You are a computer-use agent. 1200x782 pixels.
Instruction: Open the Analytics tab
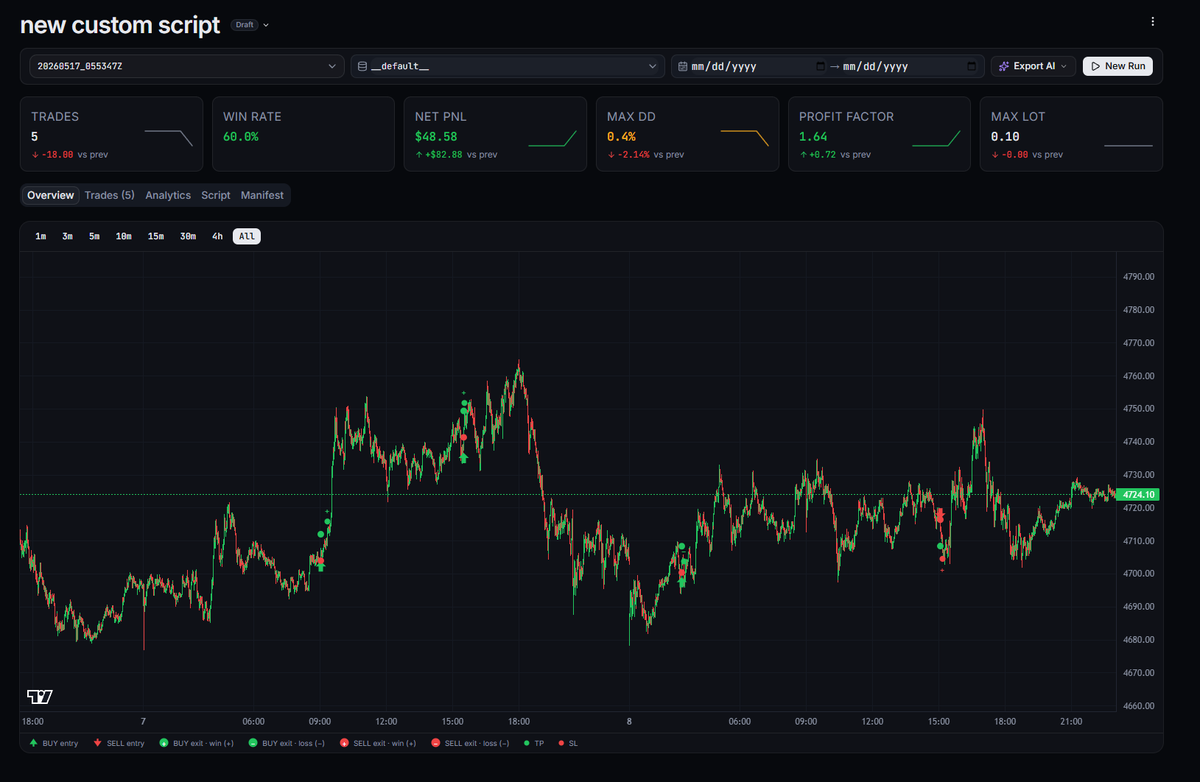(168, 195)
